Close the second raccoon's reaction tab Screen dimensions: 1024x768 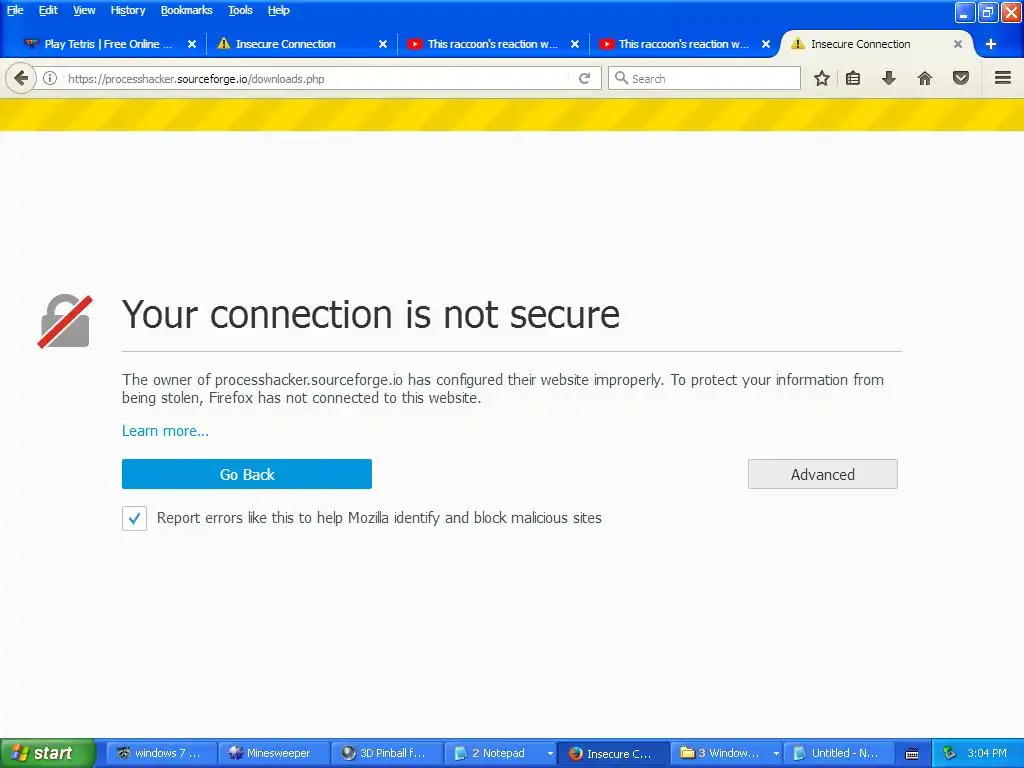click(766, 44)
